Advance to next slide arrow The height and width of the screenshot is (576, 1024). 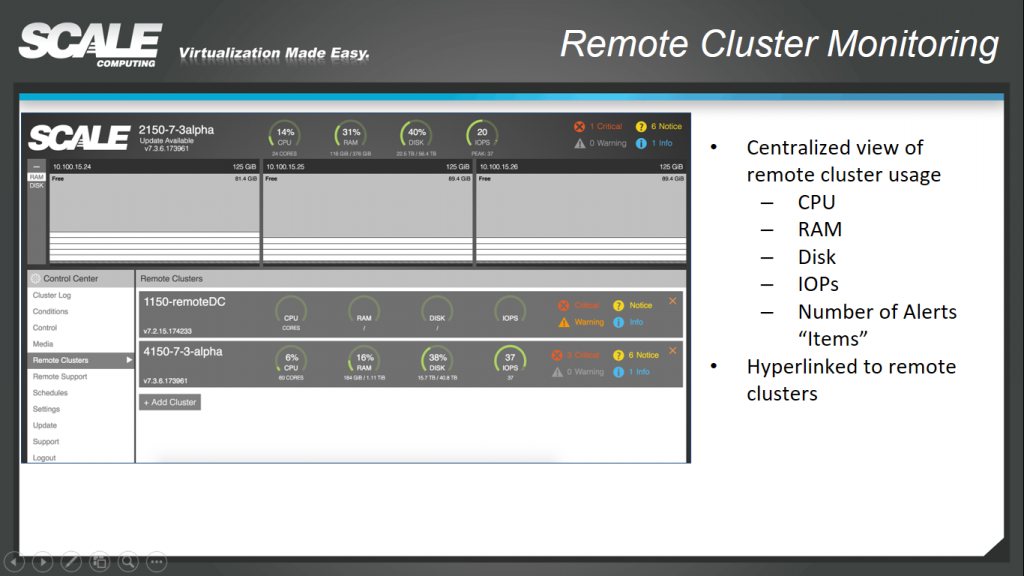pos(42,562)
